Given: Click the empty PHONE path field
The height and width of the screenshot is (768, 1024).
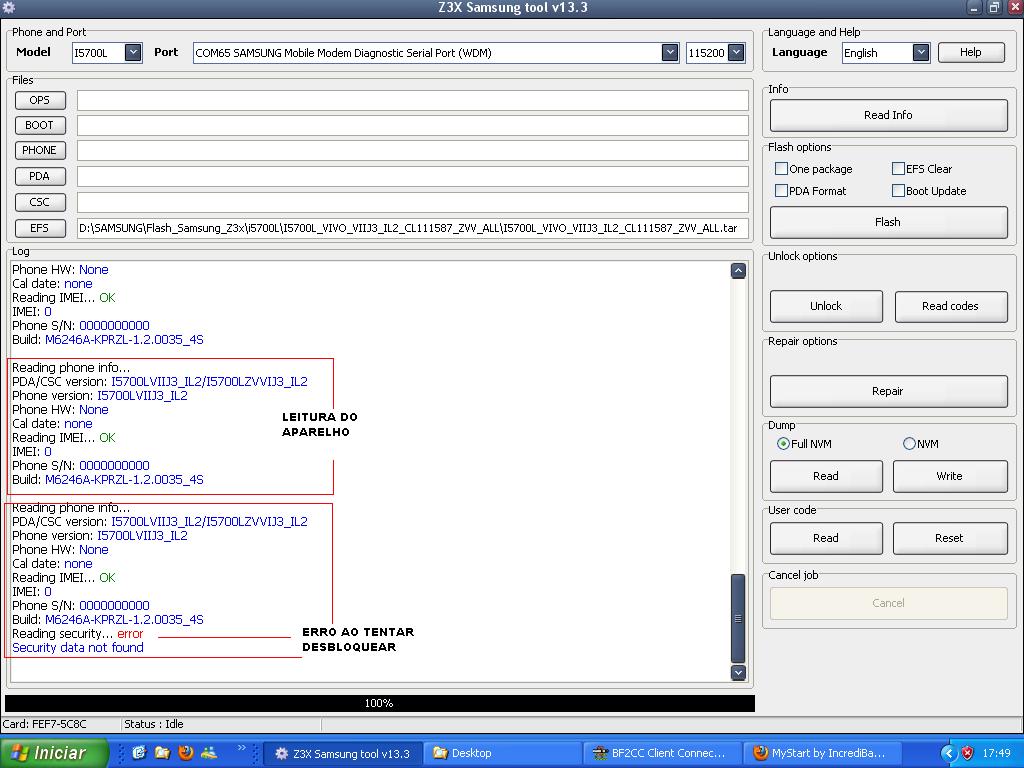Looking at the screenshot, I should 413,150.
